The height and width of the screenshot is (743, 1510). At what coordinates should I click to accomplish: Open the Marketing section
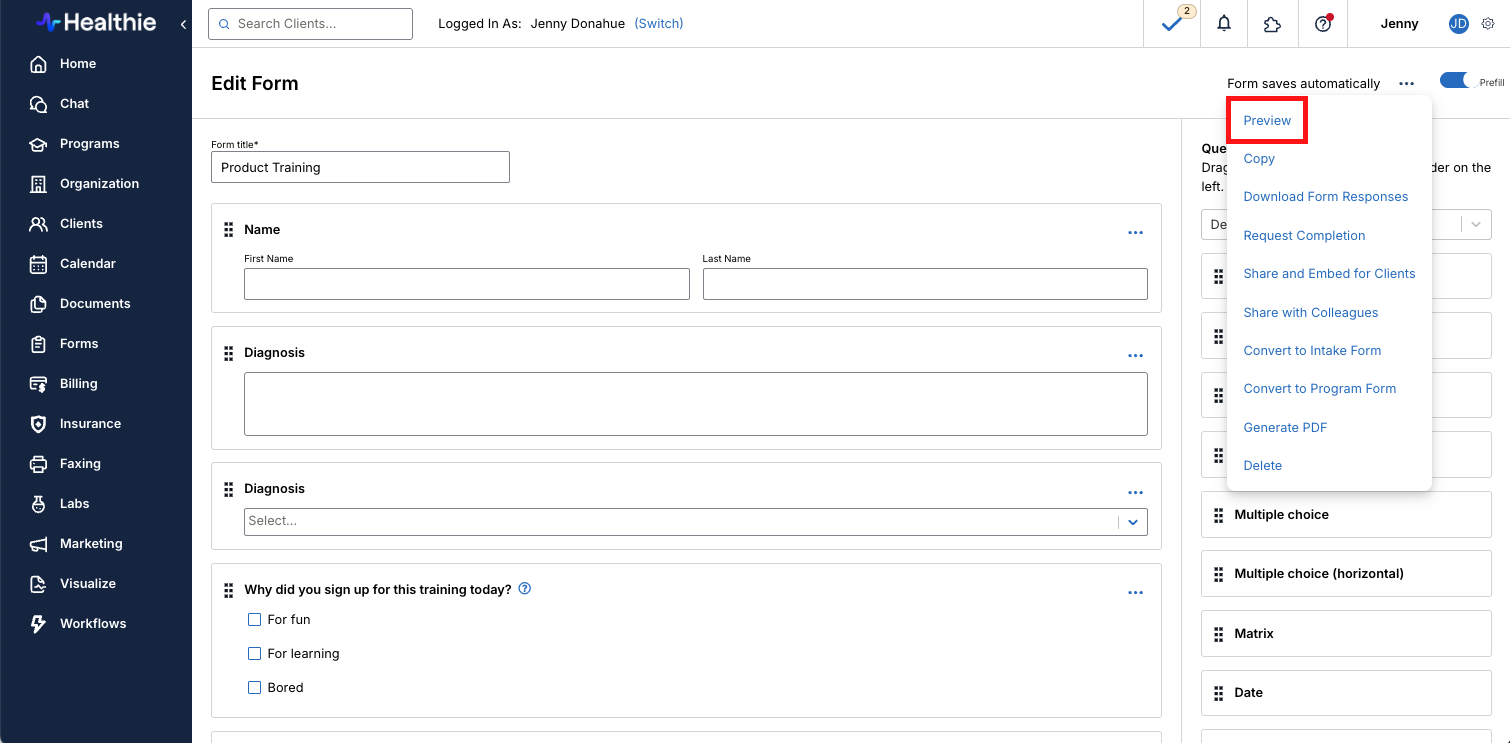tap(76, 544)
